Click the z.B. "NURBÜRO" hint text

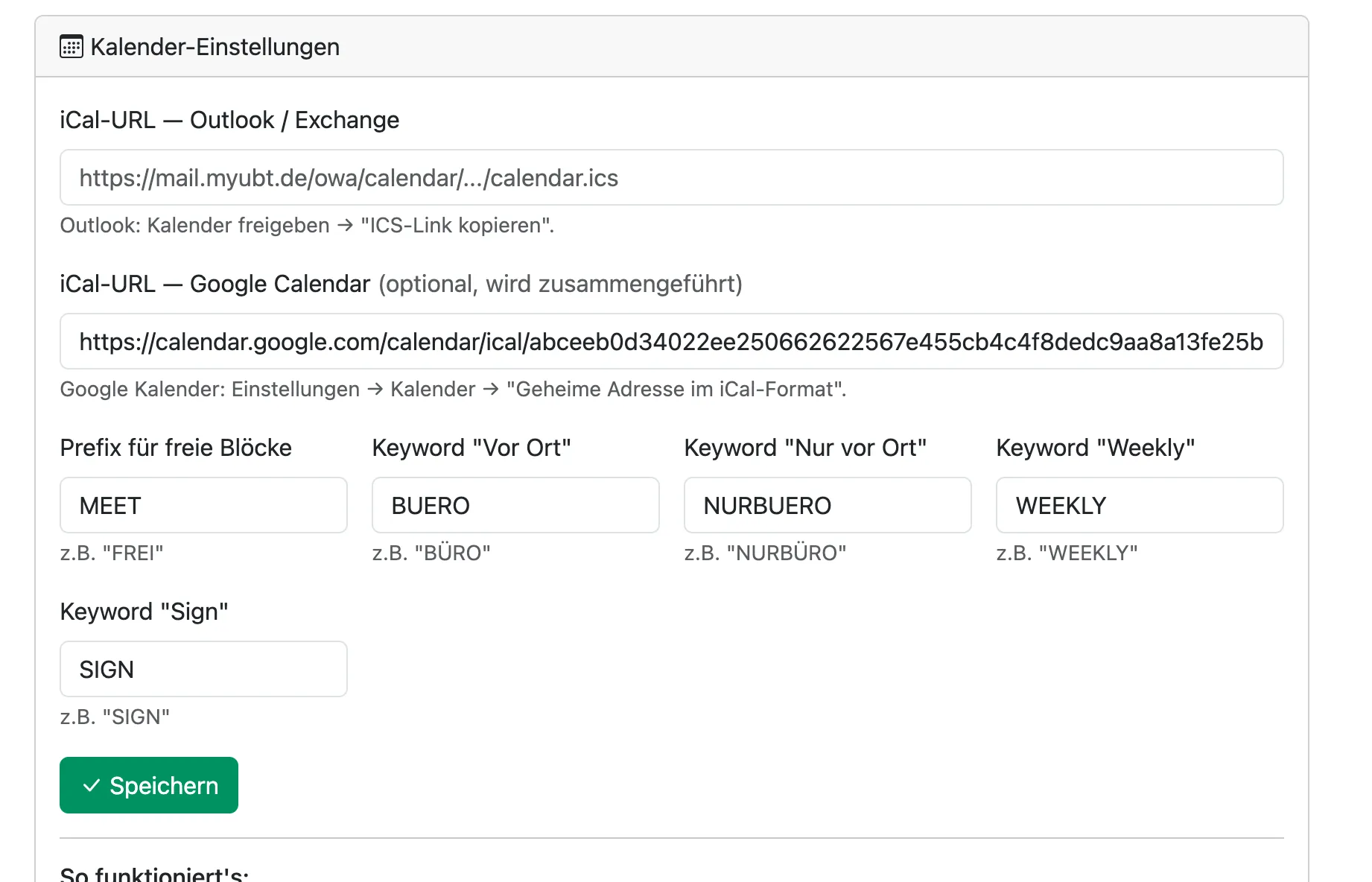coord(765,553)
